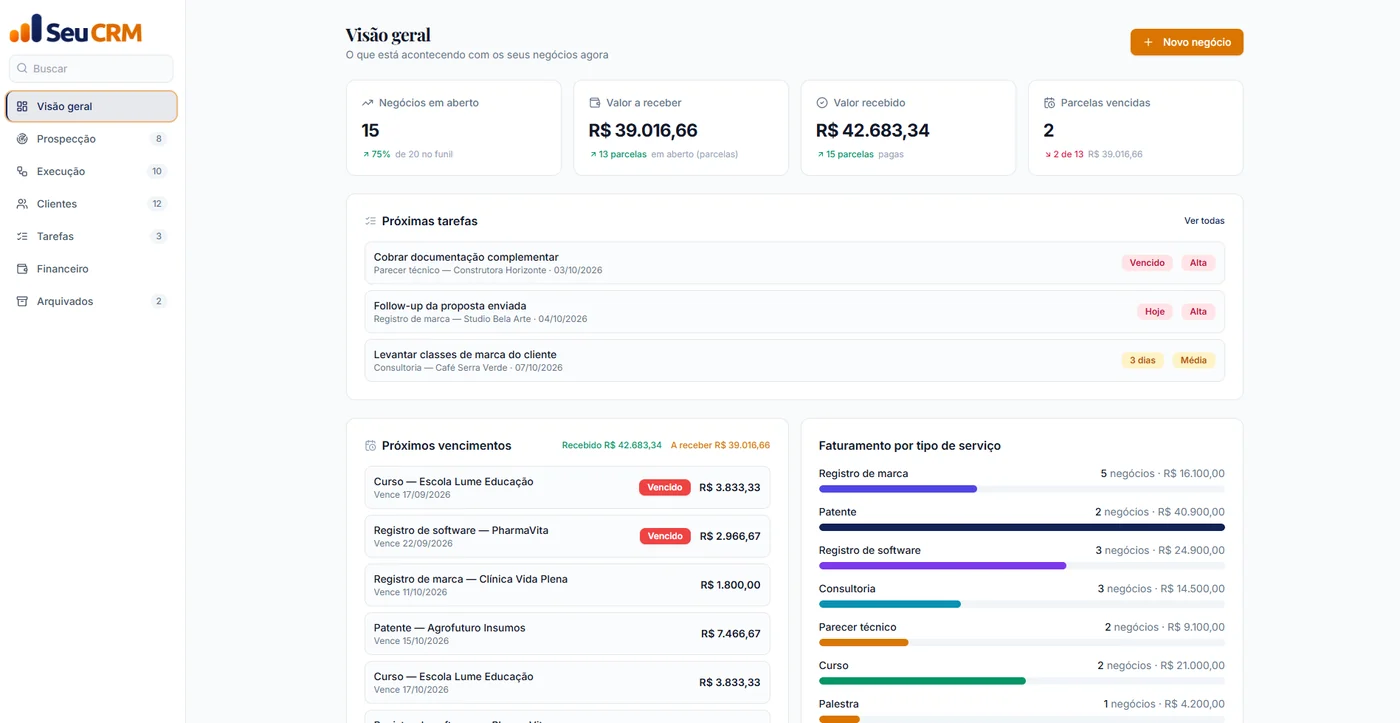Screen dimensions: 1400x723
Task: Click the plus icon in Novo negócio
Action: (x=1148, y=43)
